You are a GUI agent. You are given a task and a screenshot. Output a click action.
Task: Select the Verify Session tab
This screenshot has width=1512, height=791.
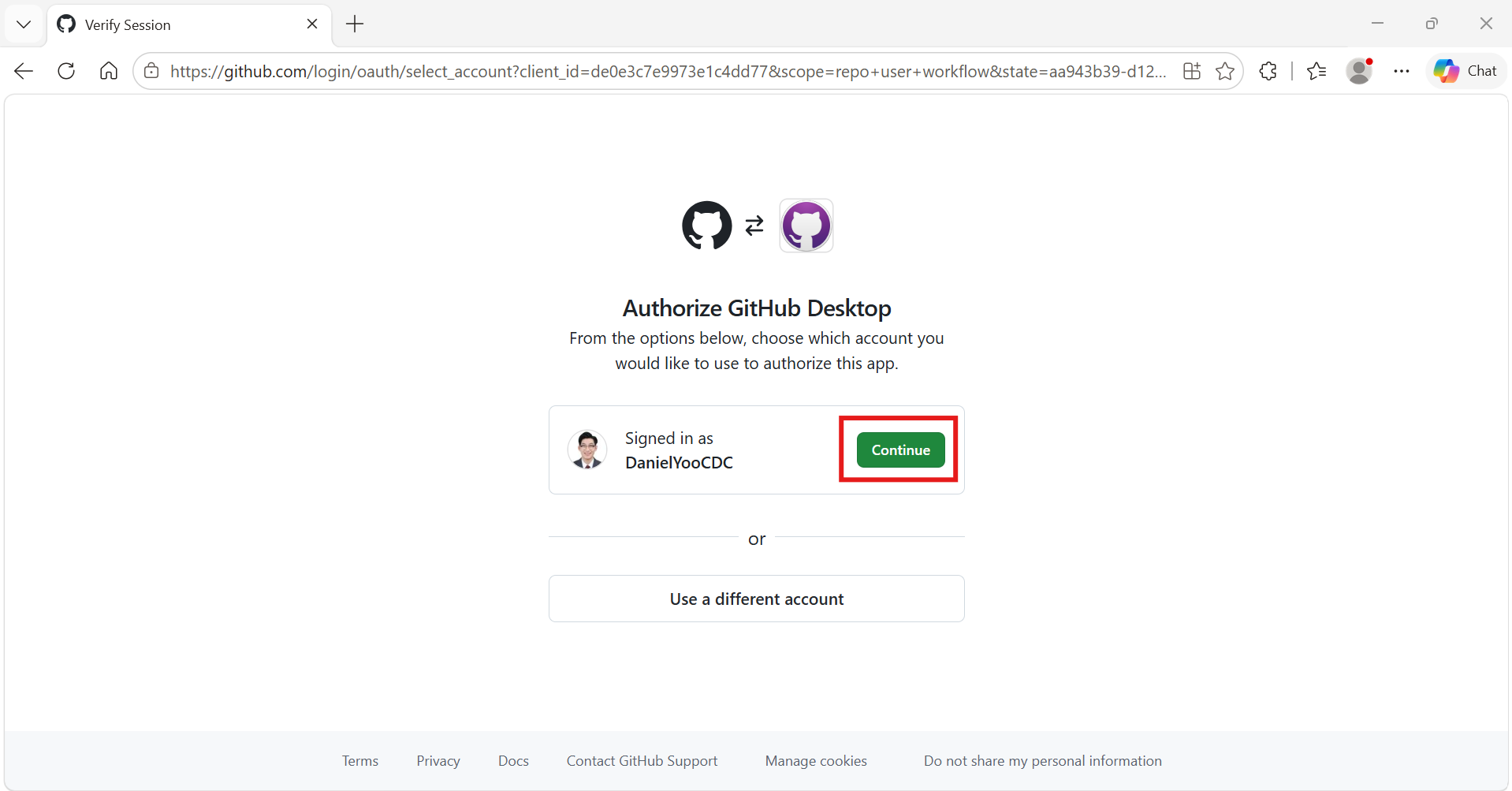(189, 24)
